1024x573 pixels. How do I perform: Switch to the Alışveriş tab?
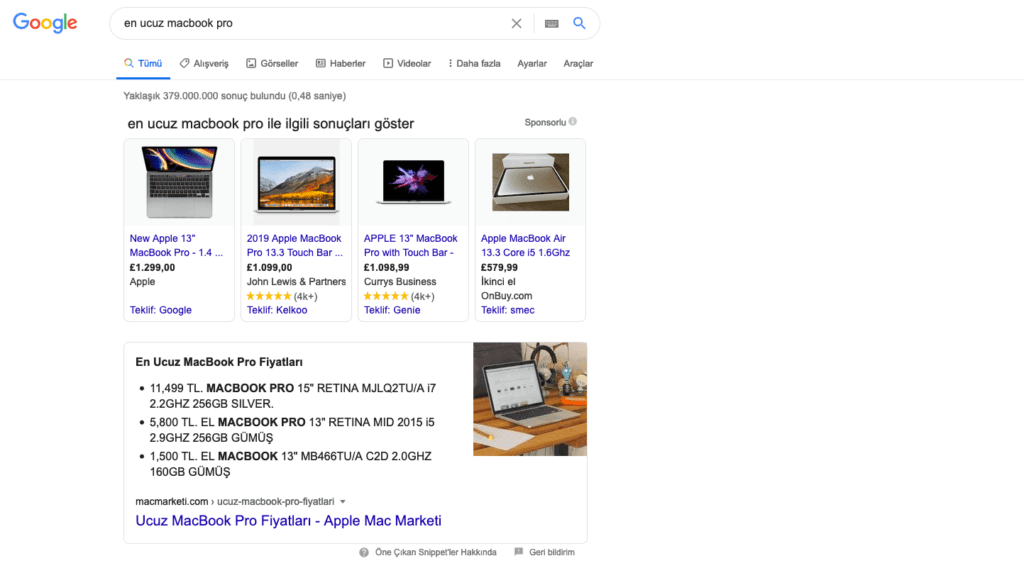(204, 63)
